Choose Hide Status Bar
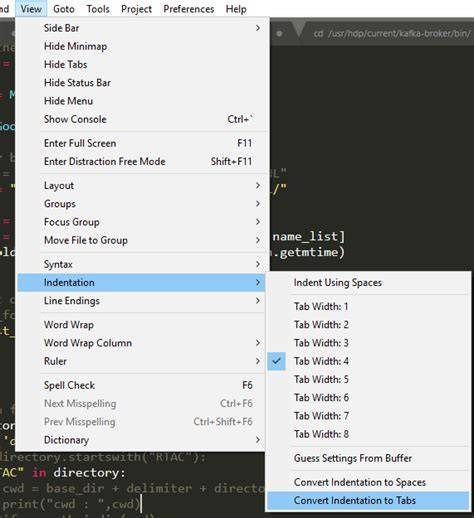This screenshot has width=474, height=518. [142, 83]
